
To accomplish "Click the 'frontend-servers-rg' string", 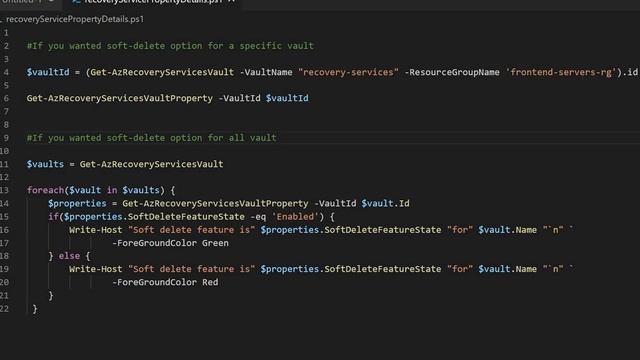I will click(x=561, y=72).
